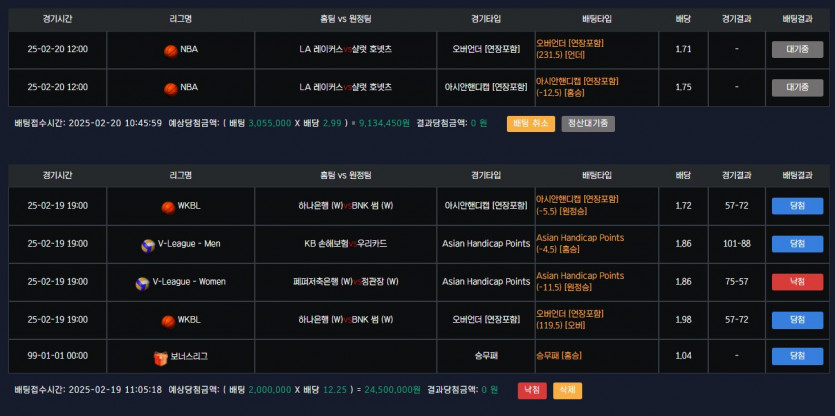835x416 pixels.
Task: Click the 배팅결과 column header in second table
Action: pos(797,175)
